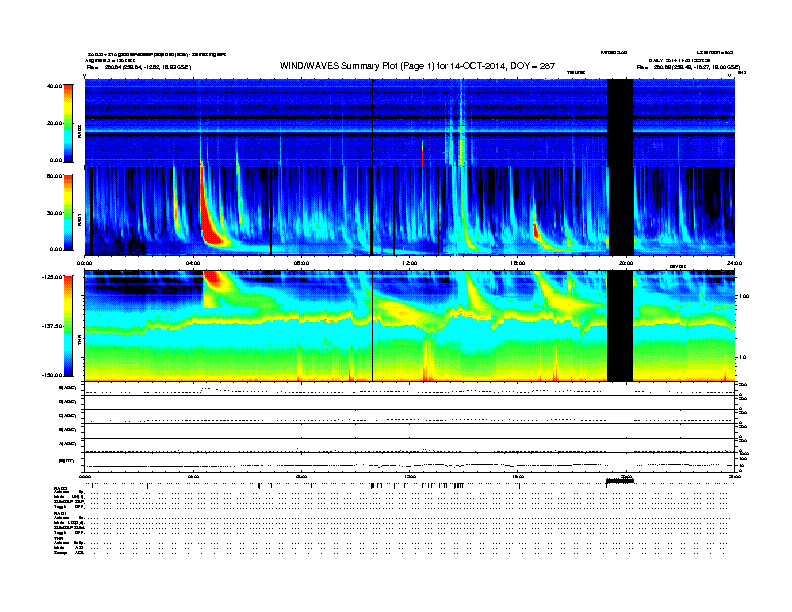Image resolution: width=792 pixels, height=612 pixels.
Task: Click the thin red spike in RAD2 spectrogram
Action: pyautogui.click(x=422, y=153)
